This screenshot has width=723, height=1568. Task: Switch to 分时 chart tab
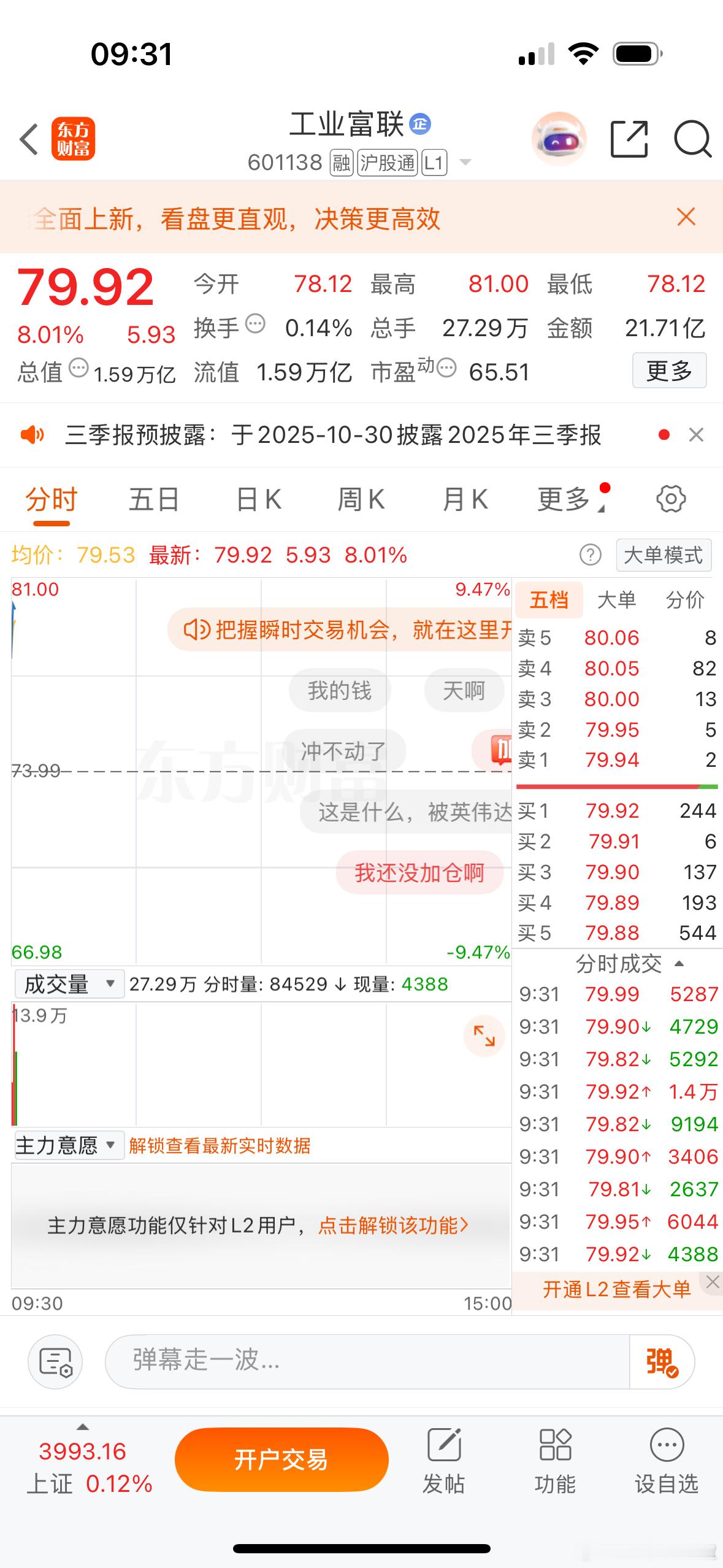pyautogui.click(x=52, y=499)
